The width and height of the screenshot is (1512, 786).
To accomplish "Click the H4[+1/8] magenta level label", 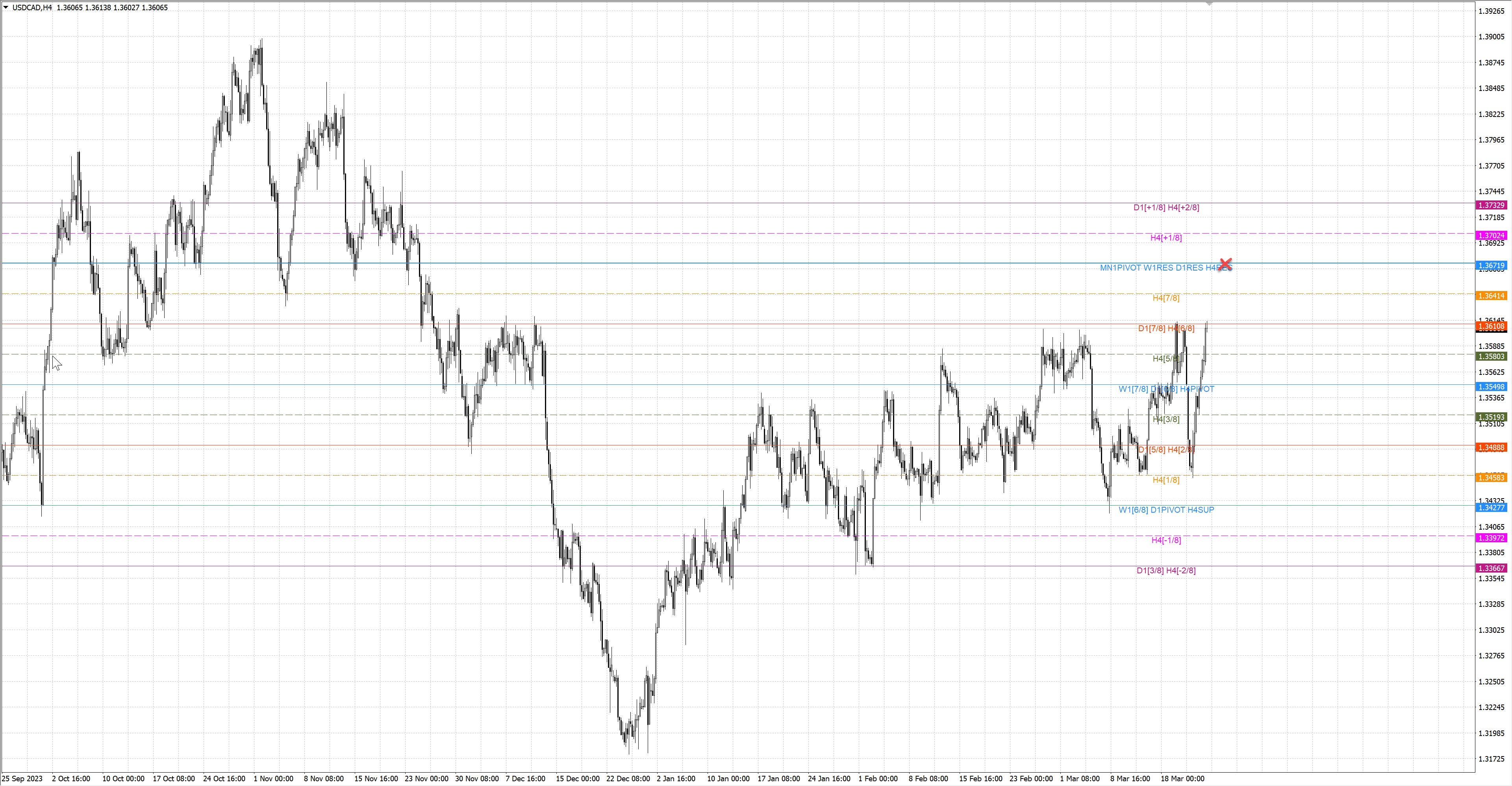I will pyautogui.click(x=1165, y=238).
